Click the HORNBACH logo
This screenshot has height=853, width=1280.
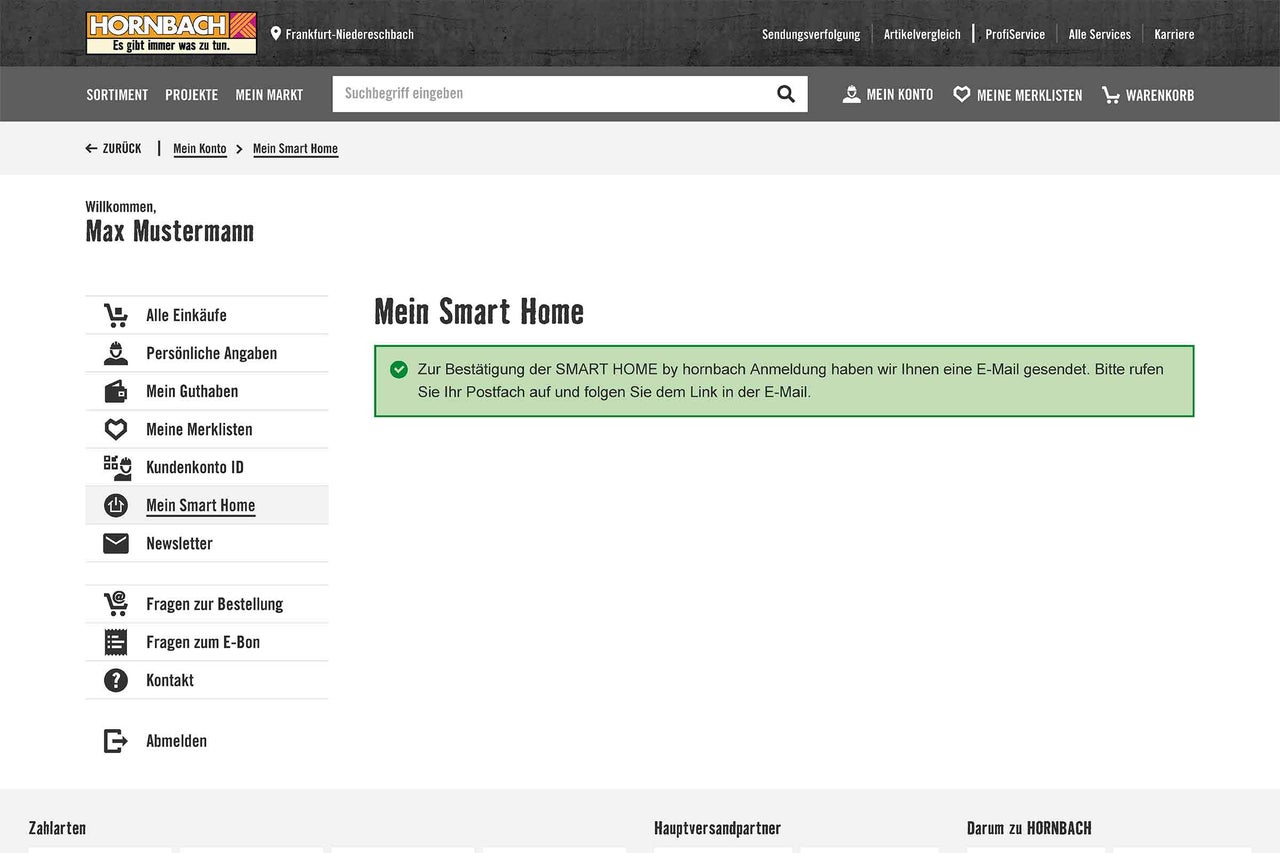coord(171,33)
